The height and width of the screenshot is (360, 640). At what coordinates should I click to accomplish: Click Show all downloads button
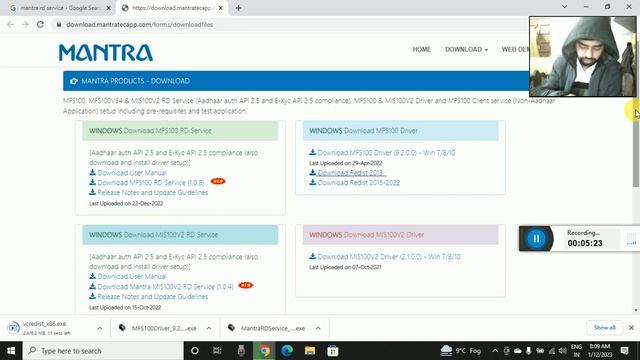coord(604,328)
